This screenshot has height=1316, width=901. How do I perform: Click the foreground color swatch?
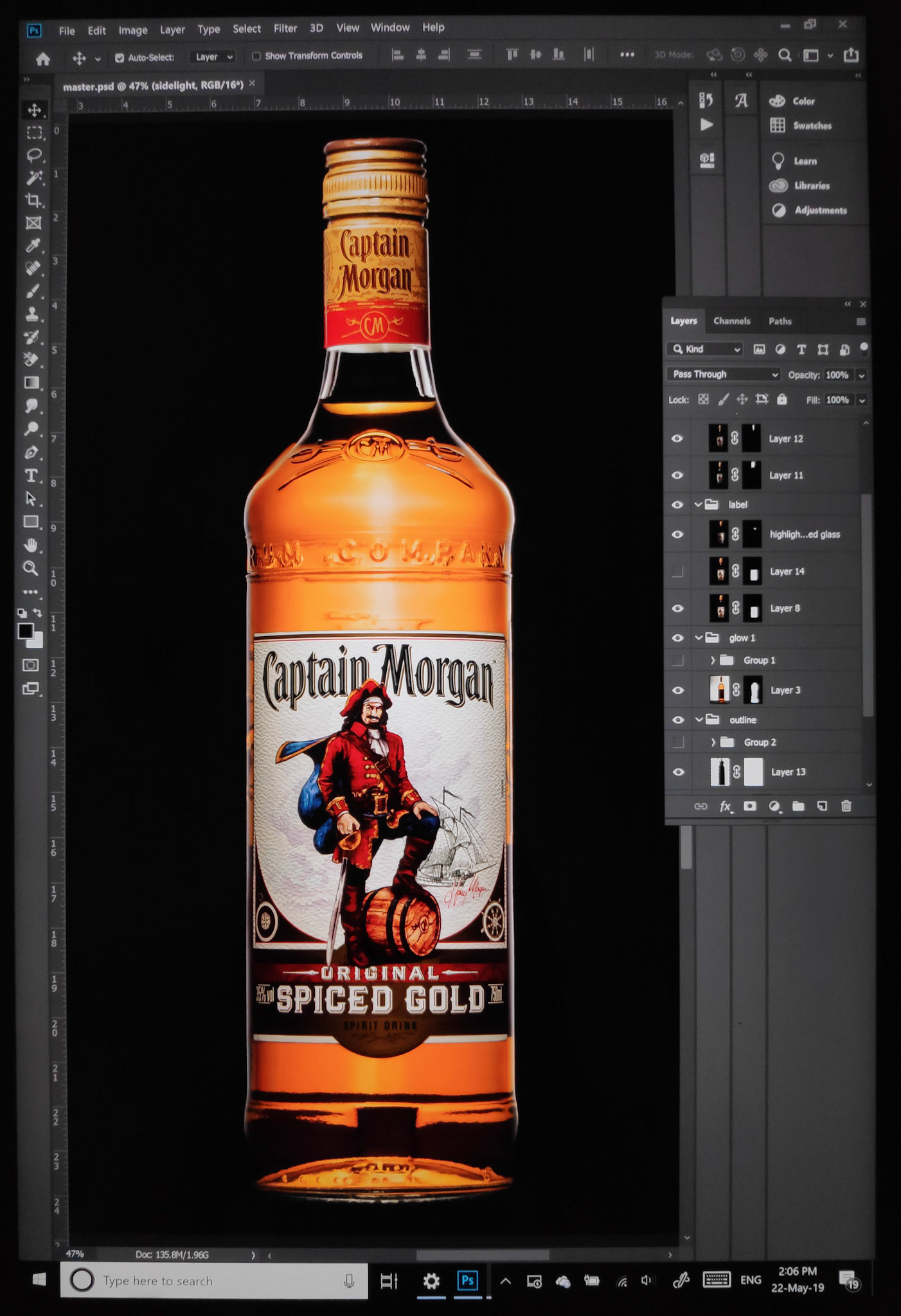25,630
